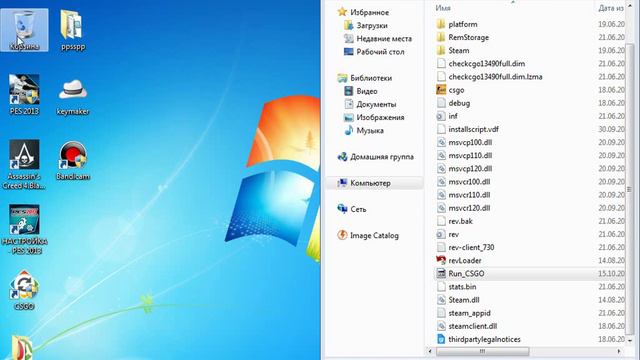Select the Bandicam desktop shortcut
Image resolution: width=640 pixels, height=360 pixels.
point(73,161)
